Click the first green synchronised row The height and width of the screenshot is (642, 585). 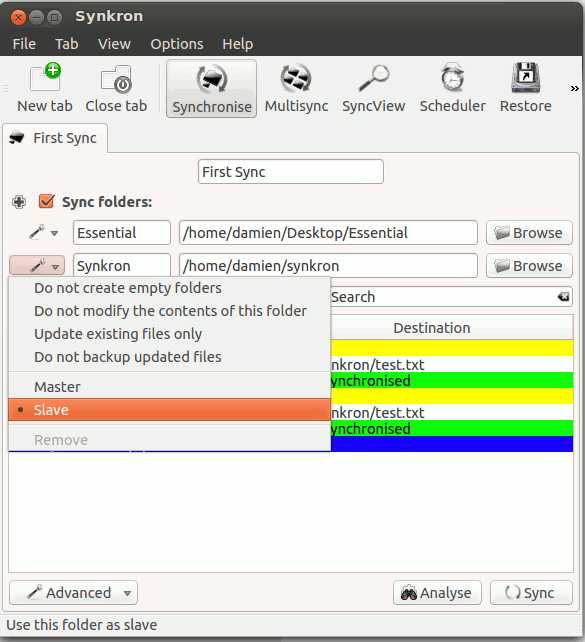click(452, 380)
